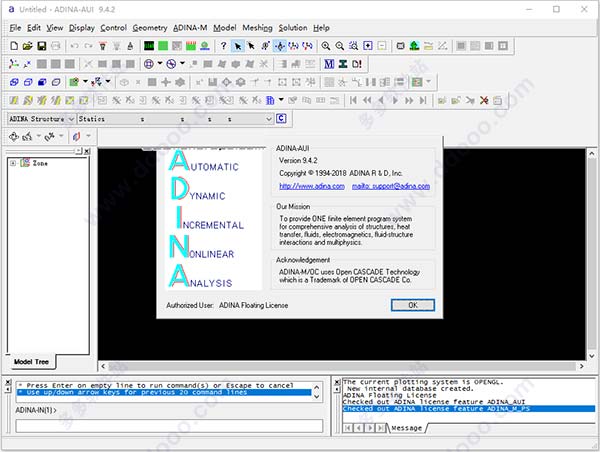Screen dimensions: 600x452
Task: Close the Model Tree panel
Action: [87, 151]
